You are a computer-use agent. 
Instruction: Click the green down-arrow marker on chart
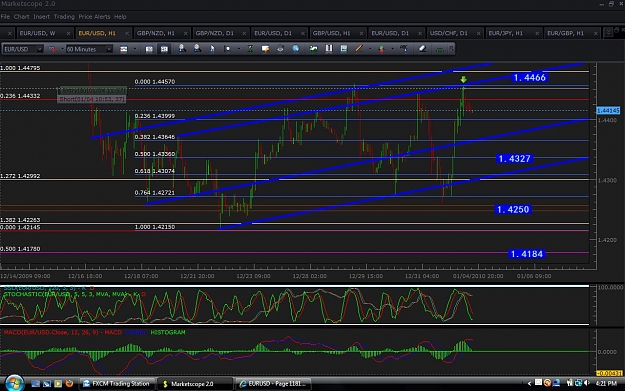tap(463, 80)
